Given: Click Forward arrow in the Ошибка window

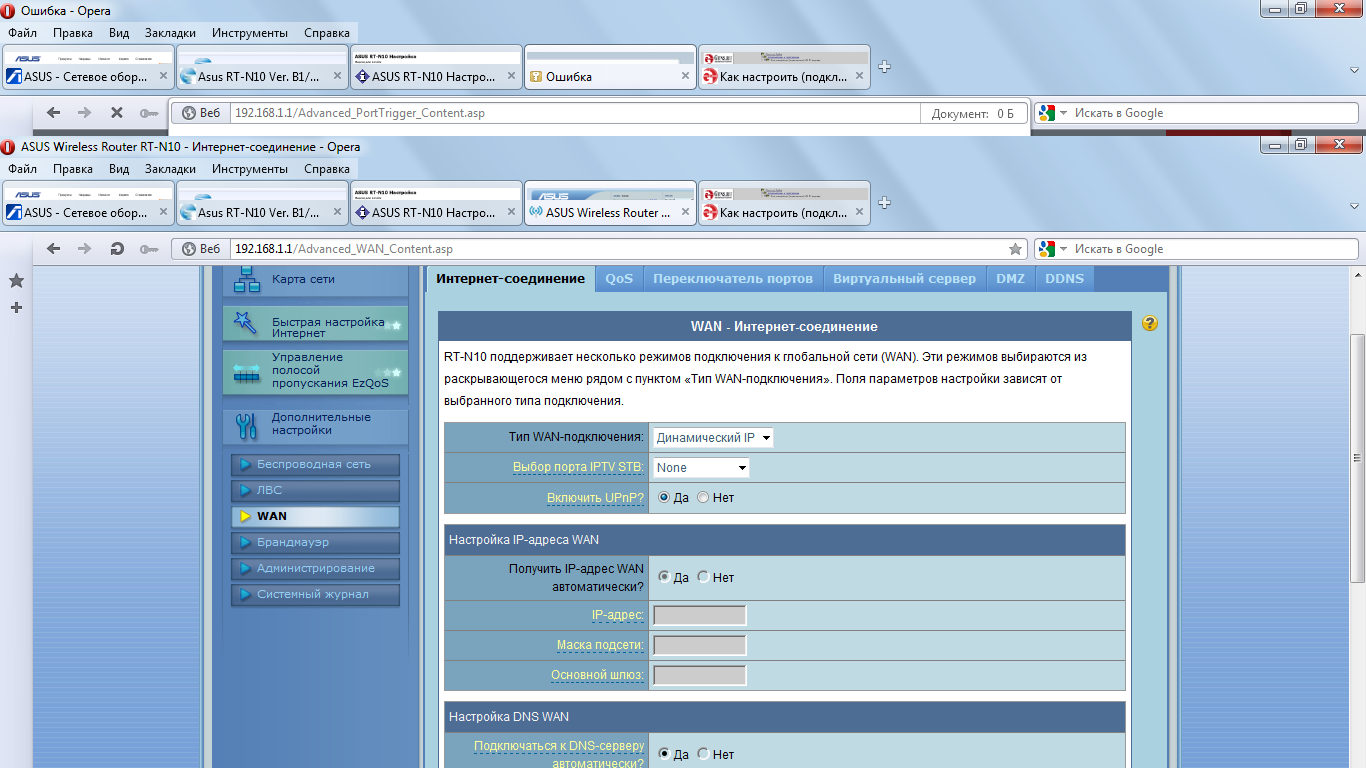Looking at the screenshot, I should point(84,113).
